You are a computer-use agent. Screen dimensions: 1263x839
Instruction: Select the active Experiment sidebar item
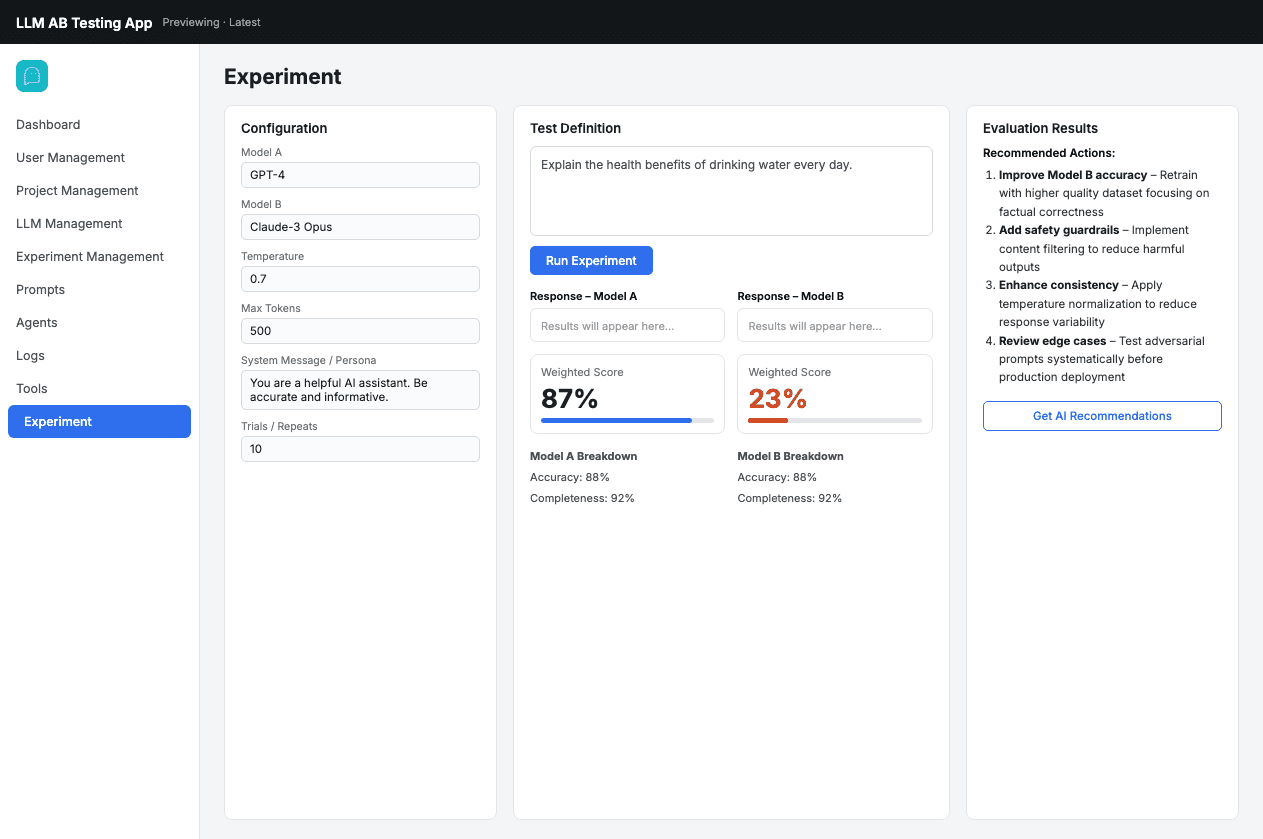click(99, 421)
